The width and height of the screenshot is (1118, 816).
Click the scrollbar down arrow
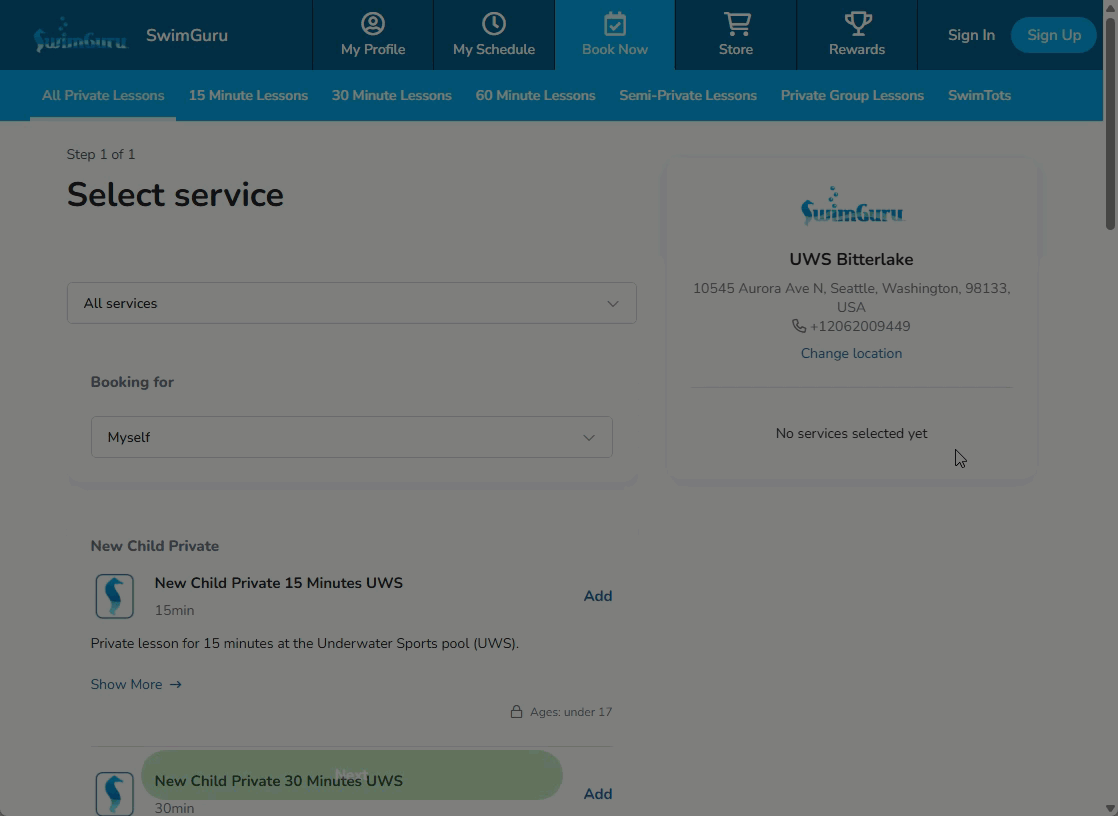(x=1110, y=809)
